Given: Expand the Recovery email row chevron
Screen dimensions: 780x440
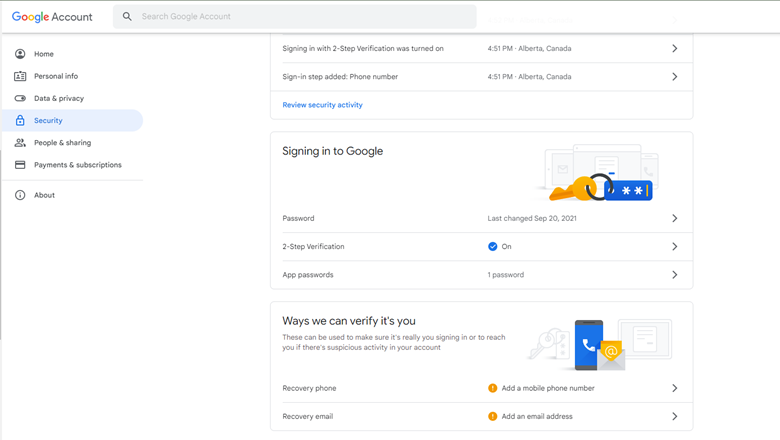Looking at the screenshot, I should point(674,416).
